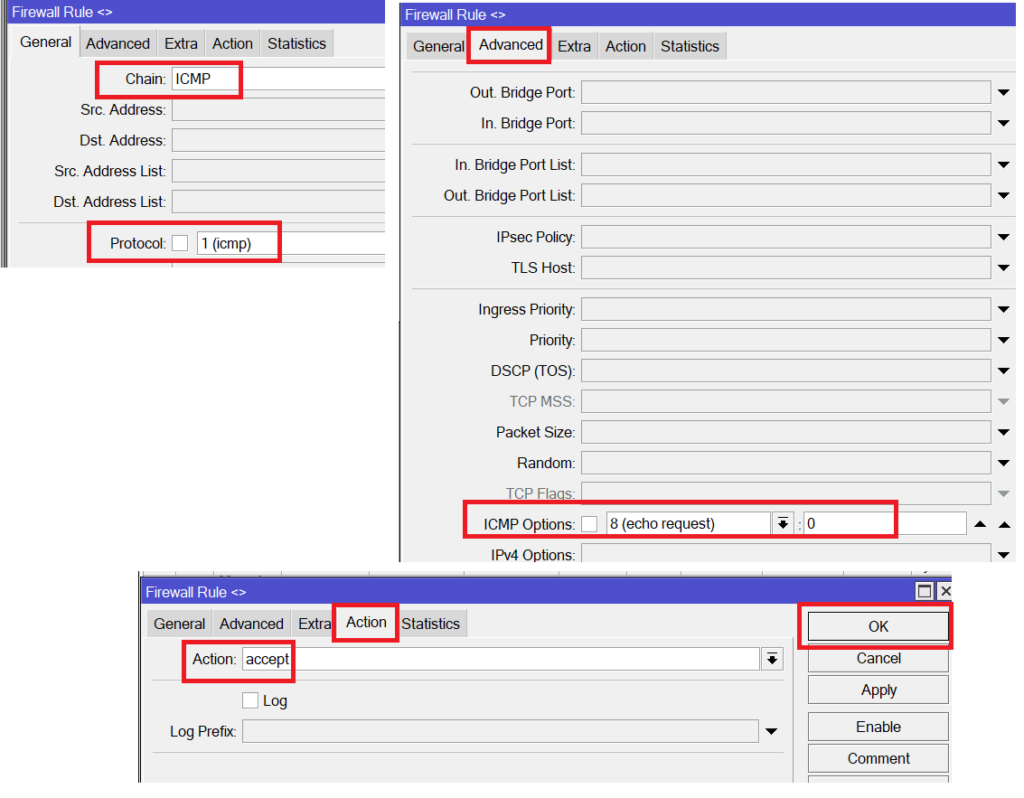Enable the Log checkbox

click(250, 701)
